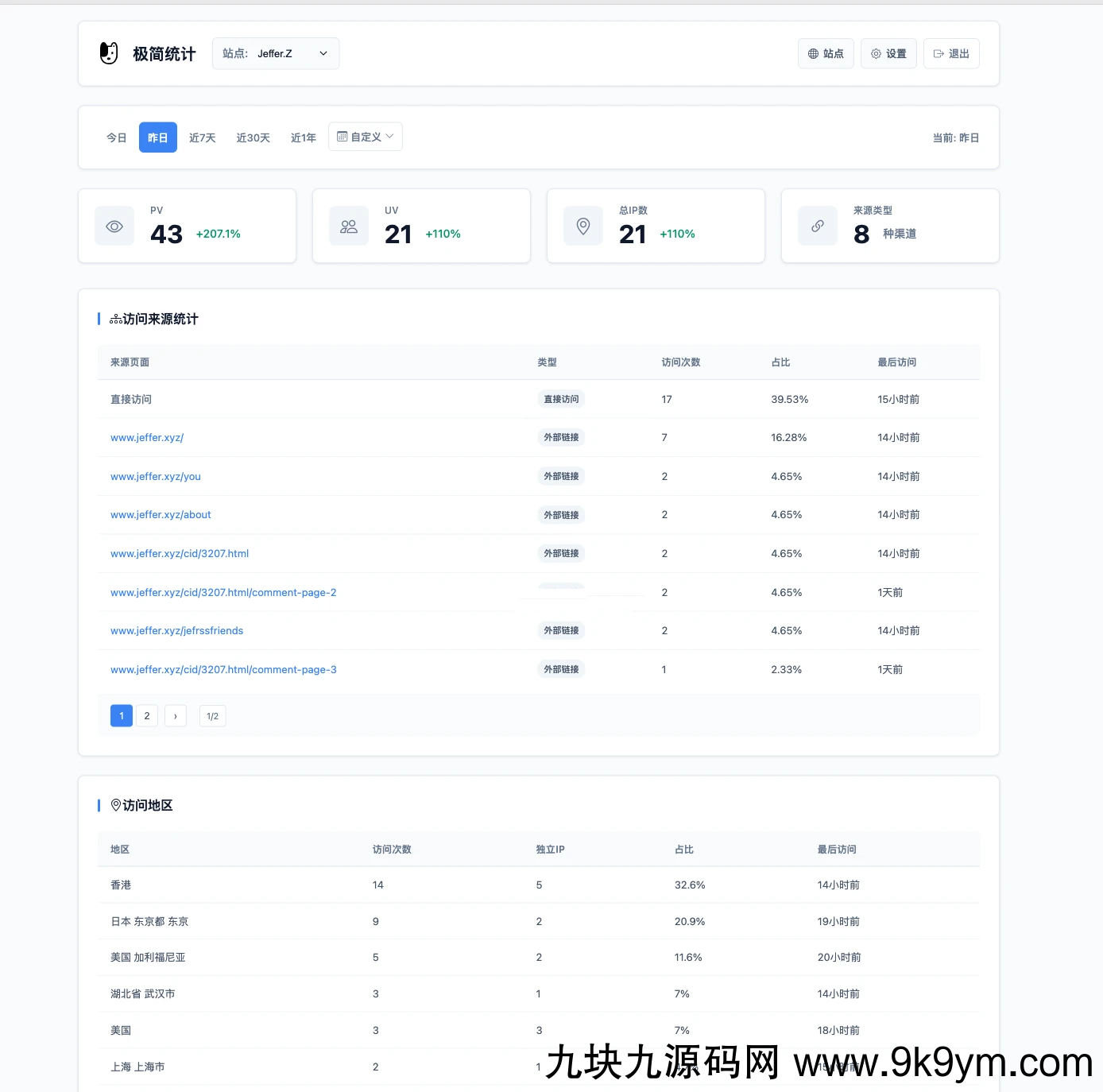Image resolution: width=1103 pixels, height=1092 pixels.
Task: Open the 自定义 date range dropdown
Action: 366,137
